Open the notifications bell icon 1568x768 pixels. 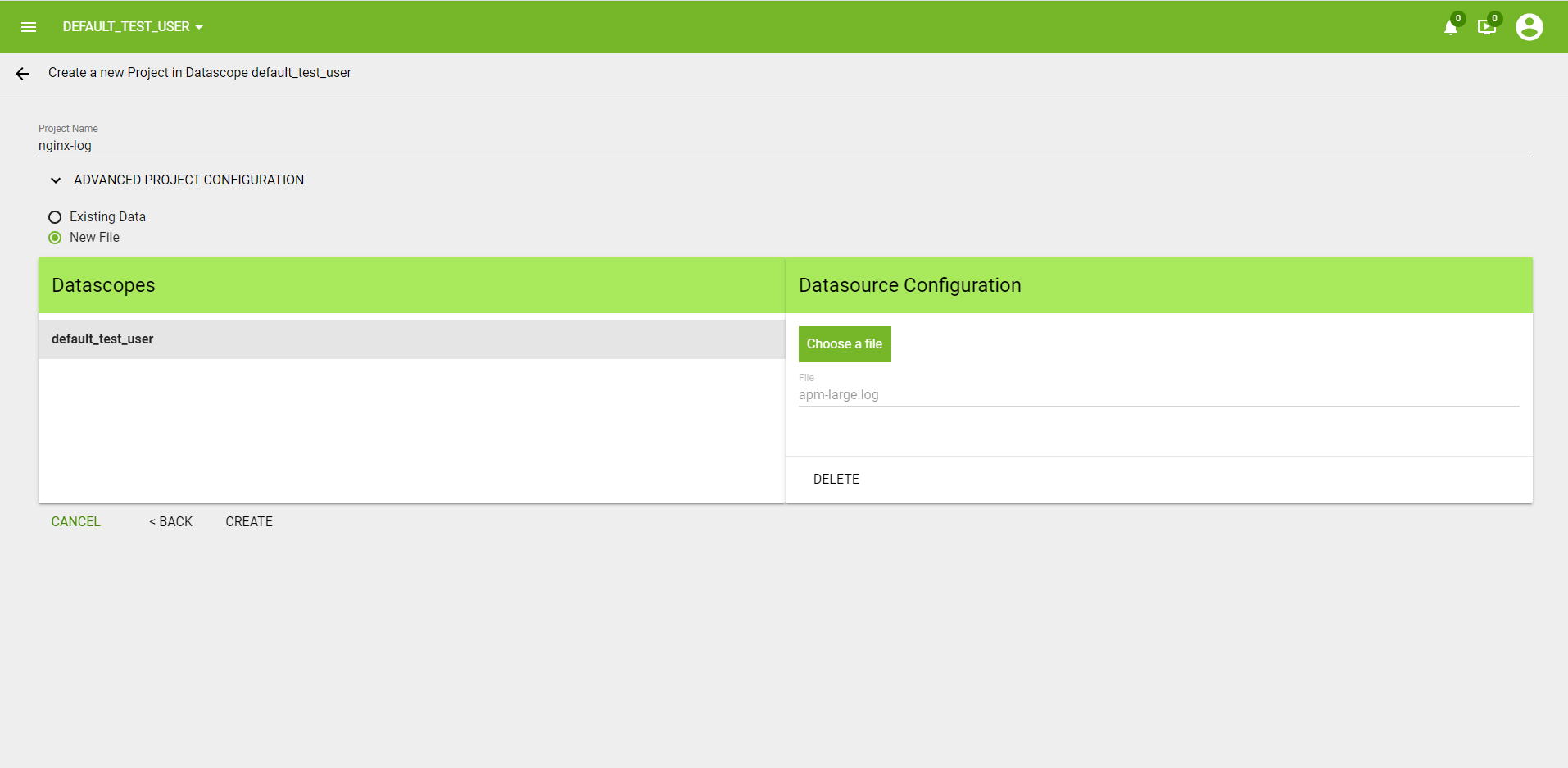coord(1451,28)
